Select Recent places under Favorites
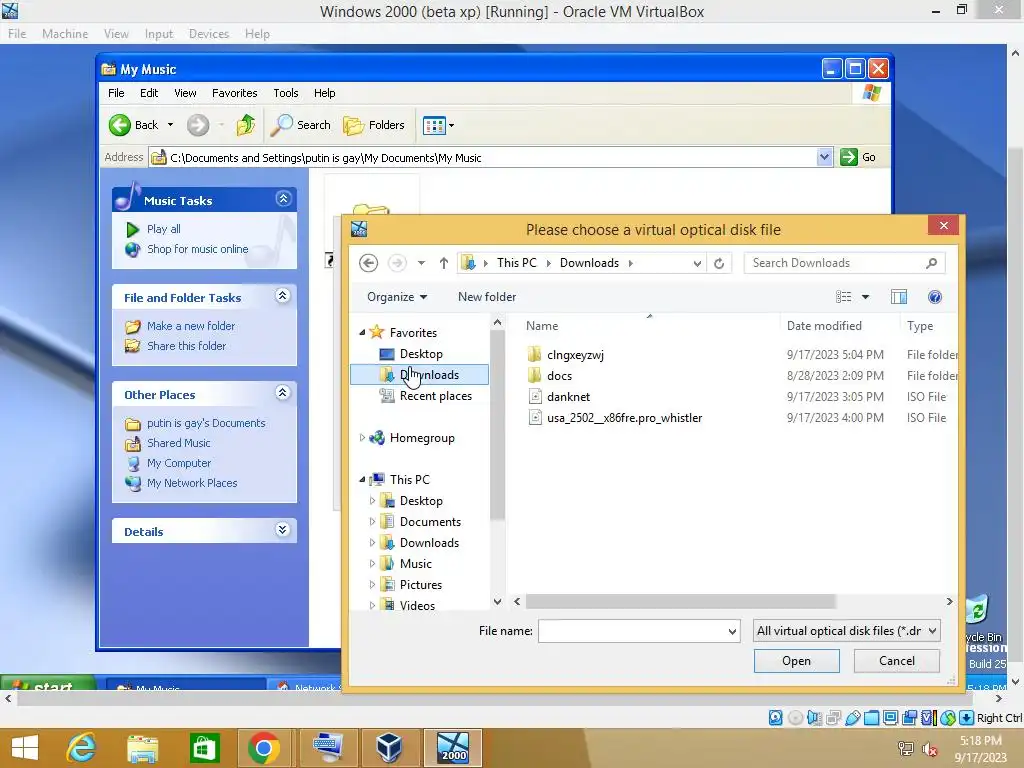The width and height of the screenshot is (1024, 768). pos(435,396)
